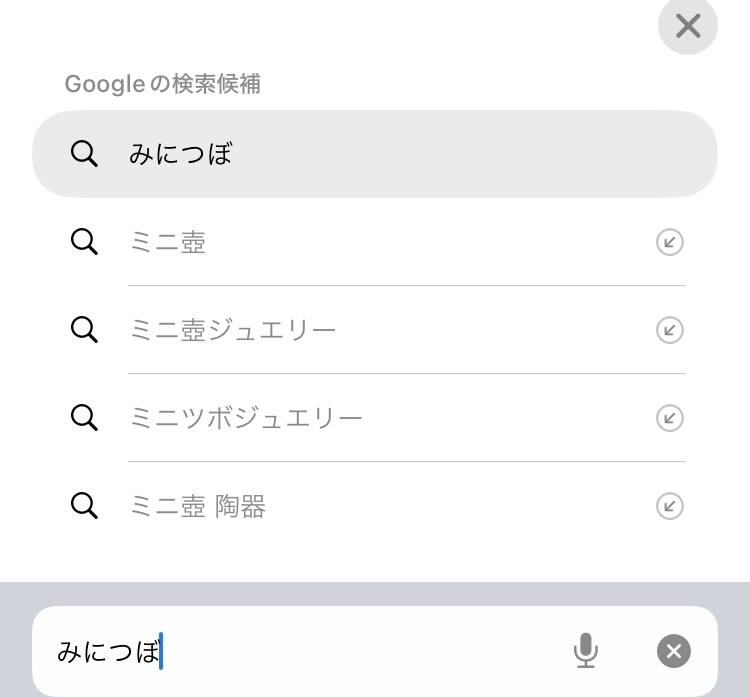This screenshot has height=698, width=750.
Task: Click search icon beside ミニ壺ジュエリー
Action: (x=85, y=330)
